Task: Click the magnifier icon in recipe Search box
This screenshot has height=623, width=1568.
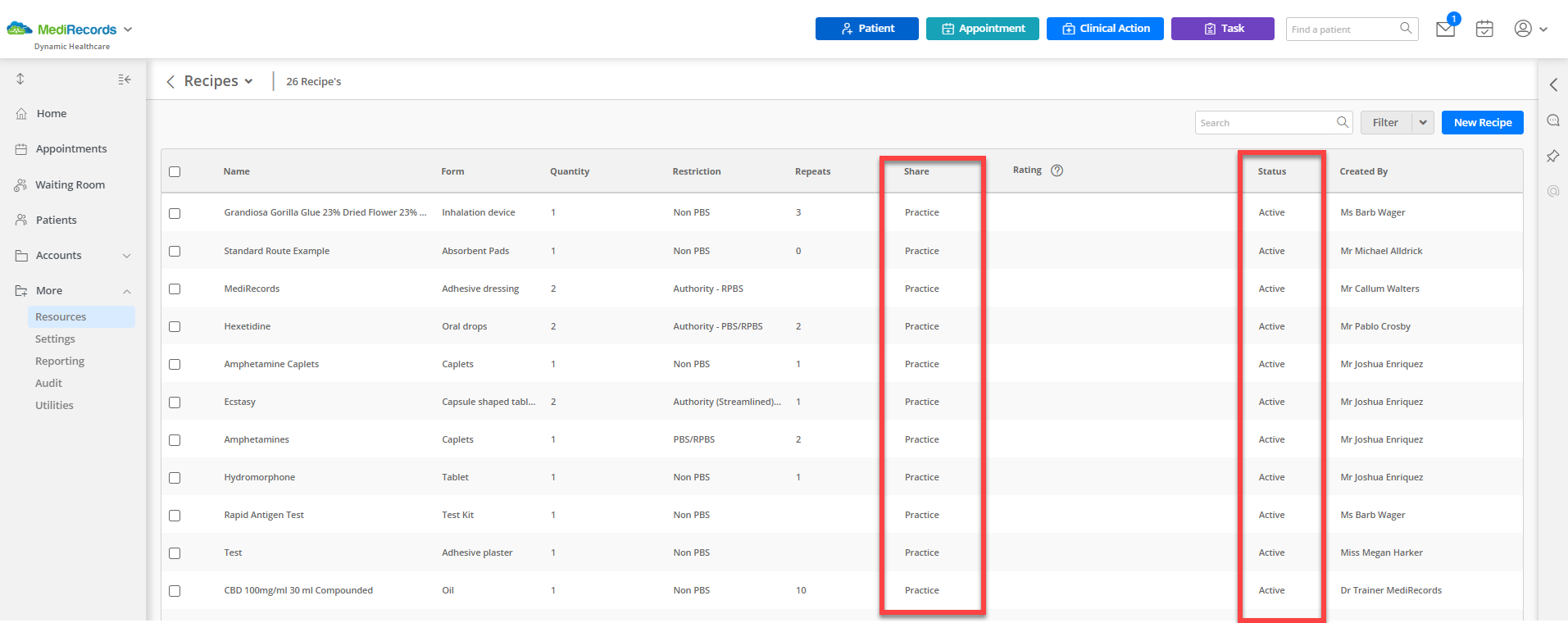Action: tap(1343, 122)
